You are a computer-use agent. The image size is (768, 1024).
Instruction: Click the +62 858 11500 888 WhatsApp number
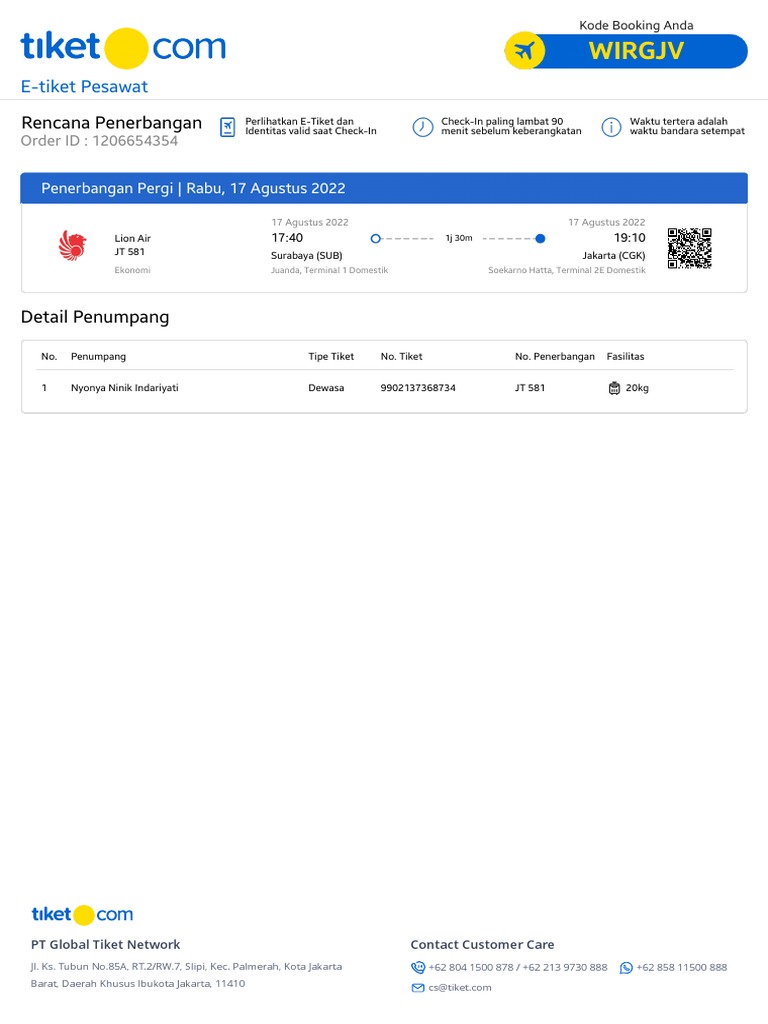click(682, 967)
